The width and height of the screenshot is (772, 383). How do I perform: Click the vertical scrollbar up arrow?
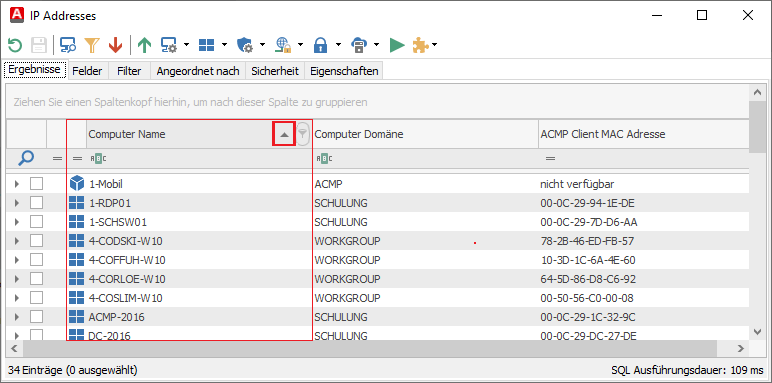(758, 93)
